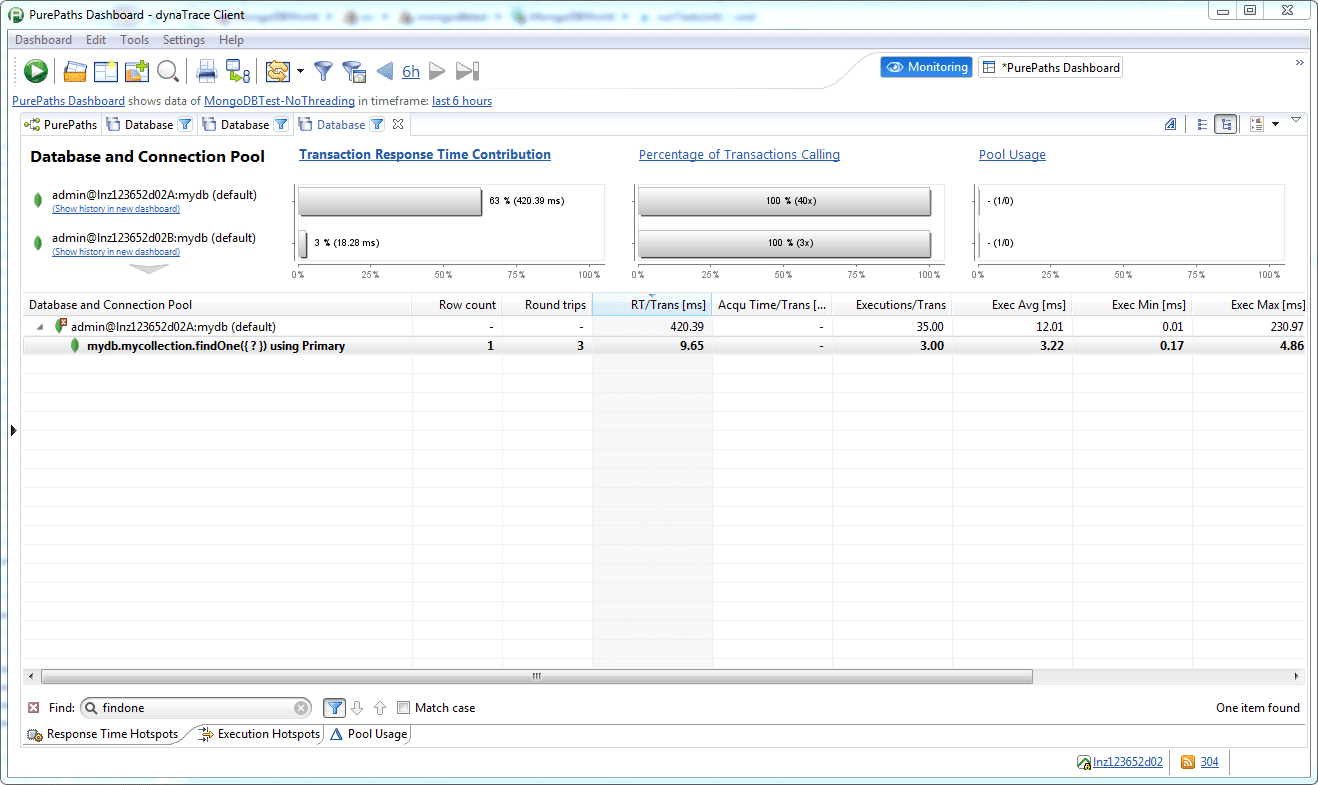The height and width of the screenshot is (785, 1318).
Task: Click filter icon on first Database tab
Action: point(185,125)
